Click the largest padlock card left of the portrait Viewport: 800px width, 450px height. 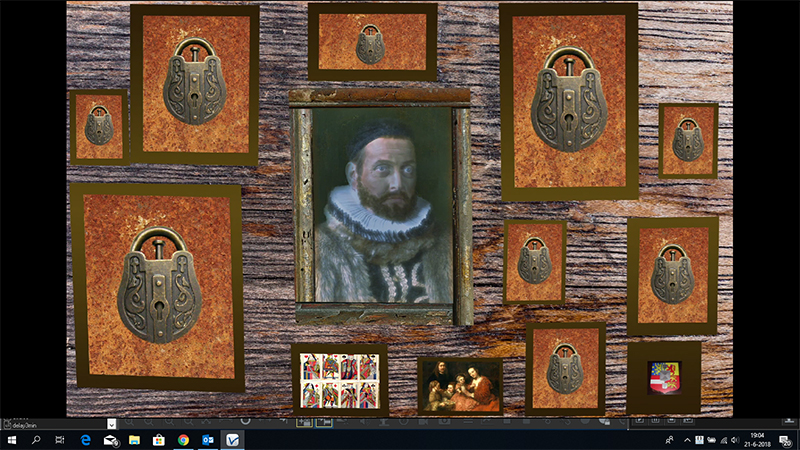click(x=157, y=287)
